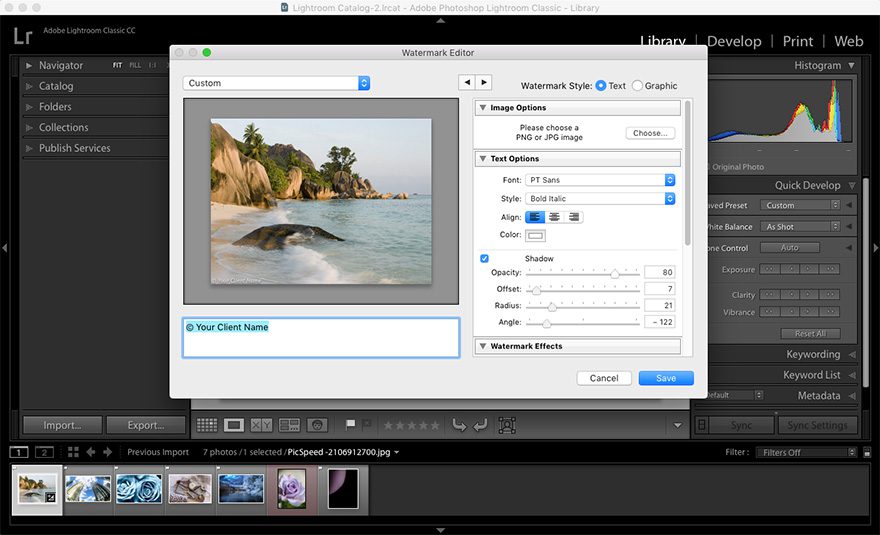Open the Style dropdown showing Bold Italic
The width and height of the screenshot is (880, 535).
600,199
